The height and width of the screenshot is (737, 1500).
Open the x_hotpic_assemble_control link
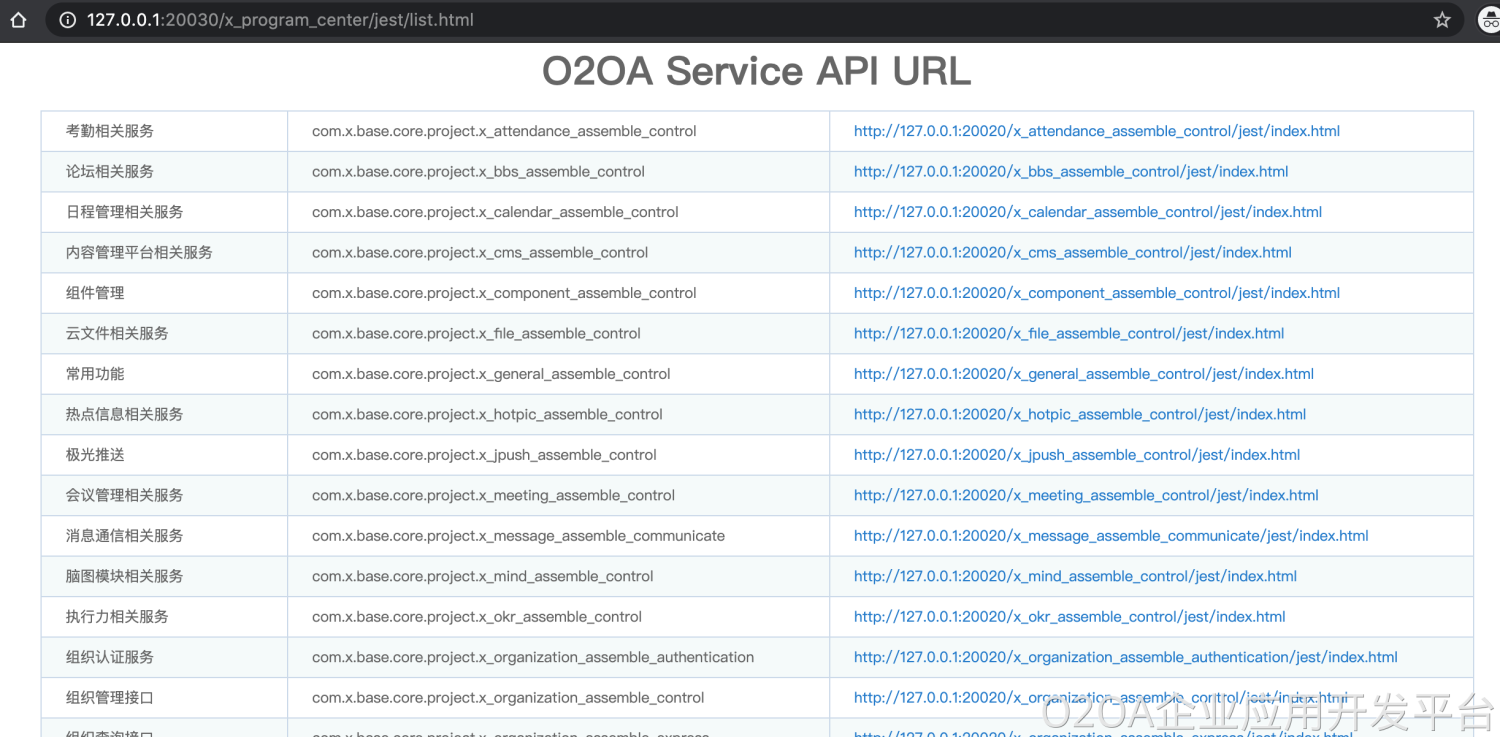click(1079, 415)
